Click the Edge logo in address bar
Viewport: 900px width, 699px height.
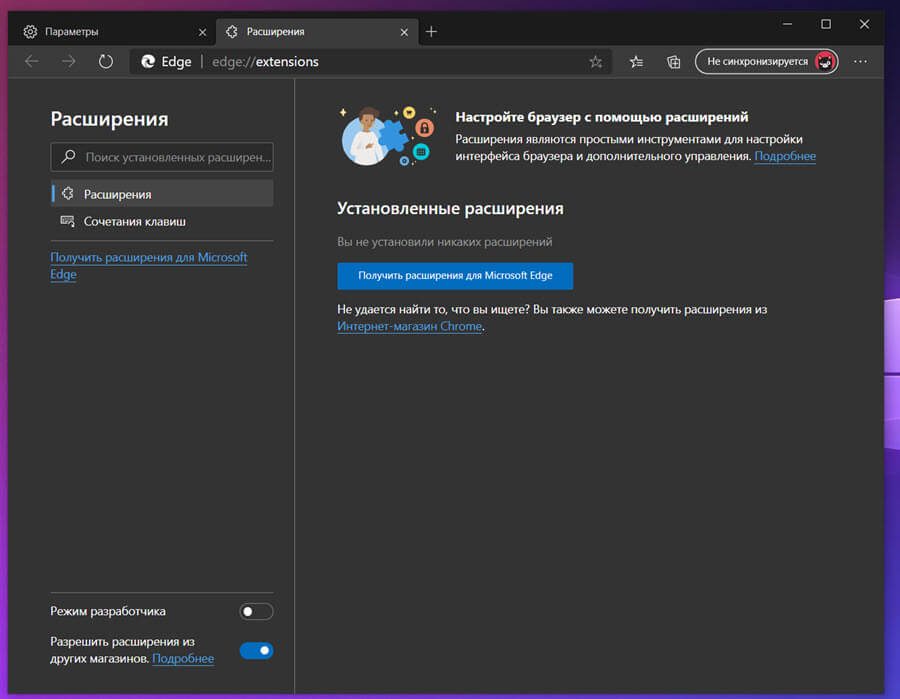click(148, 61)
